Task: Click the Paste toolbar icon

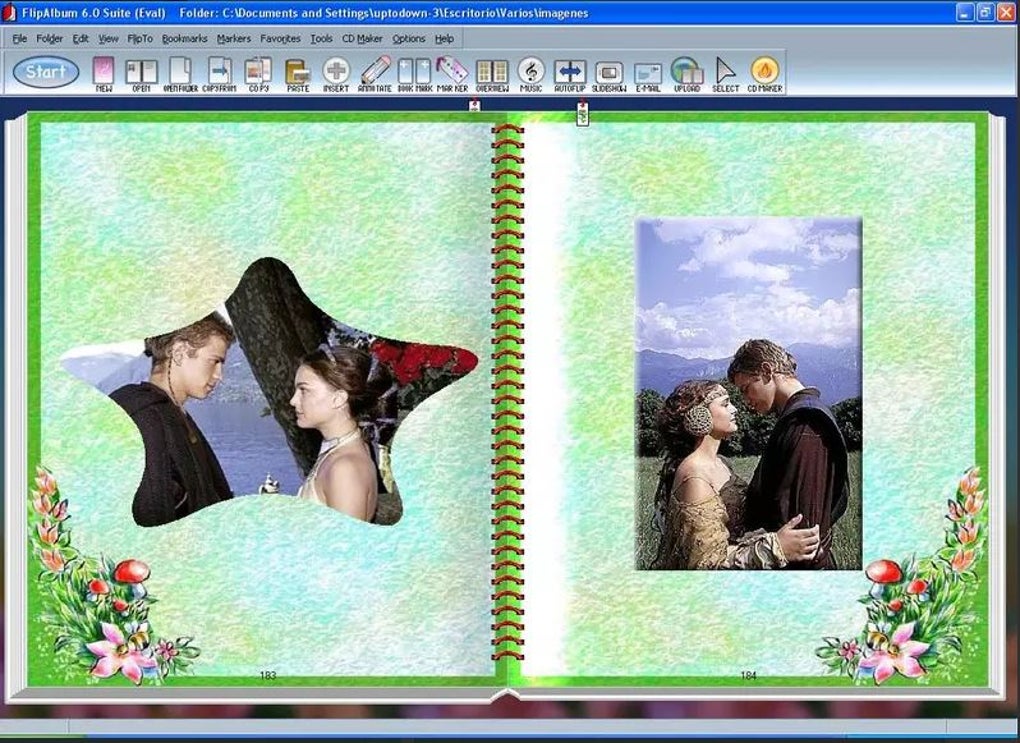Action: [298, 74]
